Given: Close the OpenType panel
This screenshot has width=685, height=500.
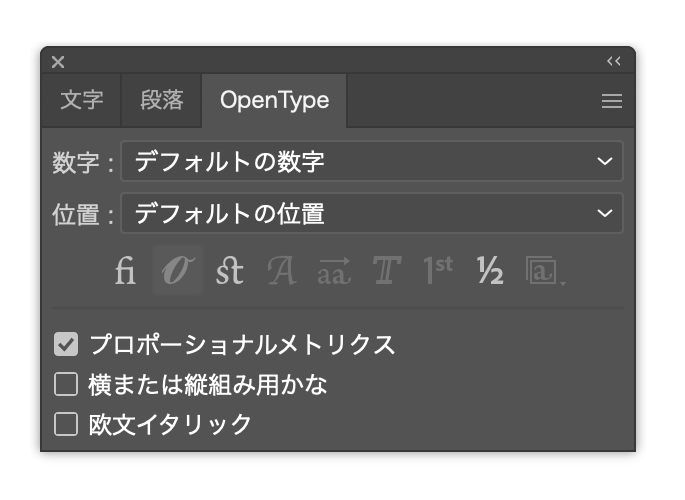Looking at the screenshot, I should coord(58,62).
